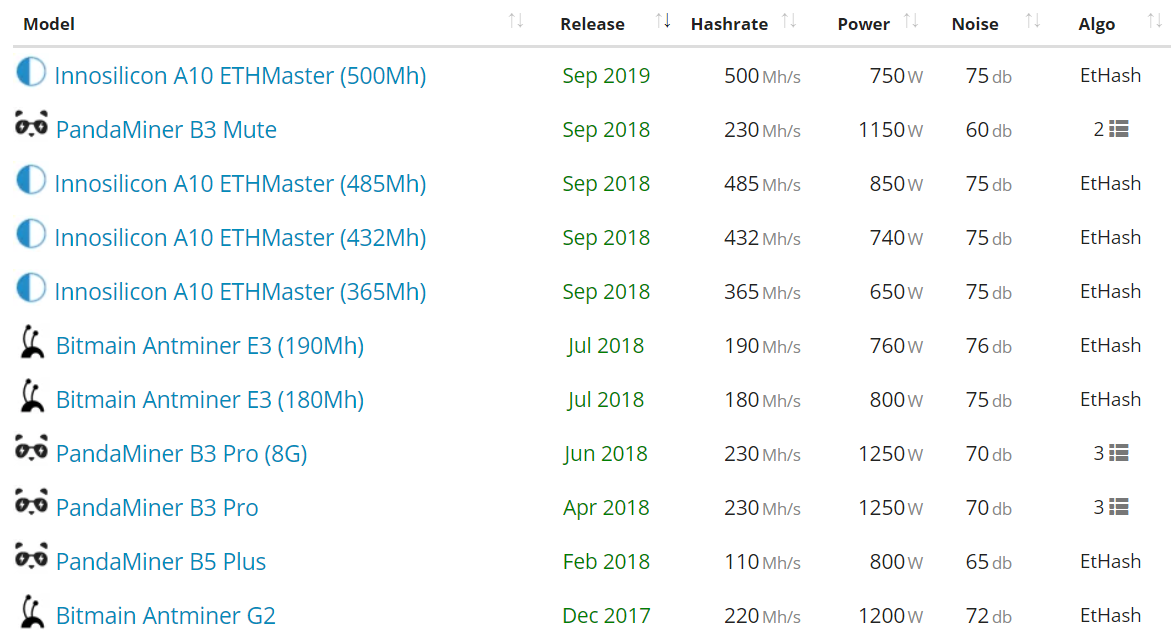Select EtHash in the Antminer G2 row
The image size is (1171, 638).
coord(1111,615)
